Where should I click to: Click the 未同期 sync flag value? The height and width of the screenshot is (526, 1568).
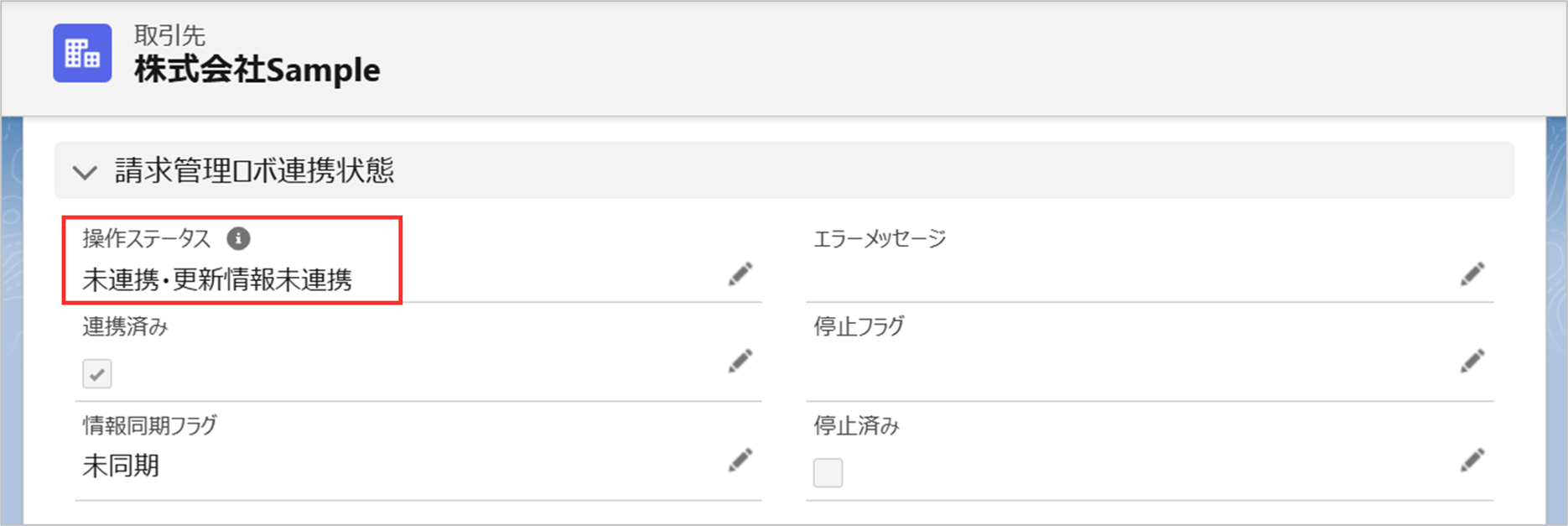[121, 466]
